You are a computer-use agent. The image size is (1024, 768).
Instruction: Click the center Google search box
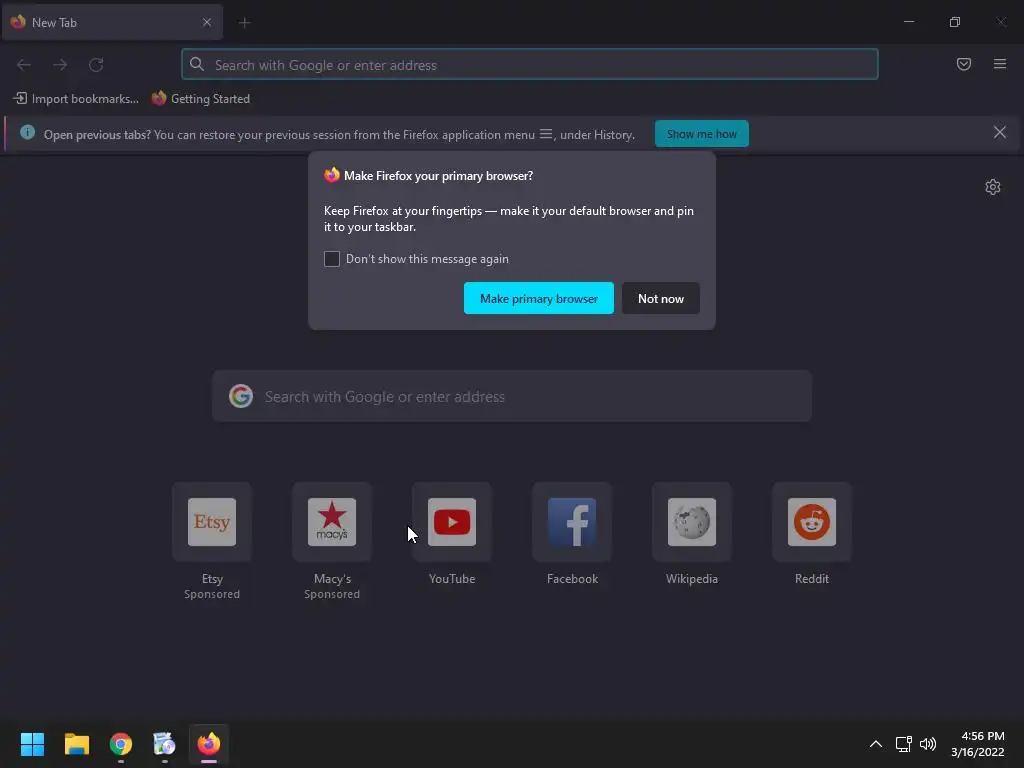click(512, 396)
